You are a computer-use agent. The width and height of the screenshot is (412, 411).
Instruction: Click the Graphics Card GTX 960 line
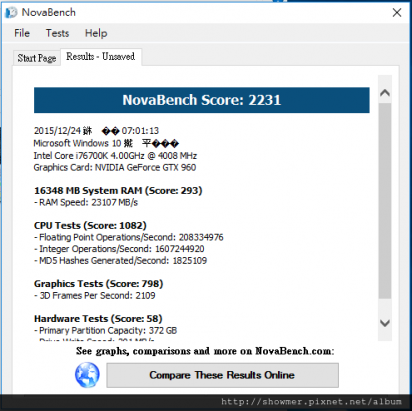click(x=115, y=167)
